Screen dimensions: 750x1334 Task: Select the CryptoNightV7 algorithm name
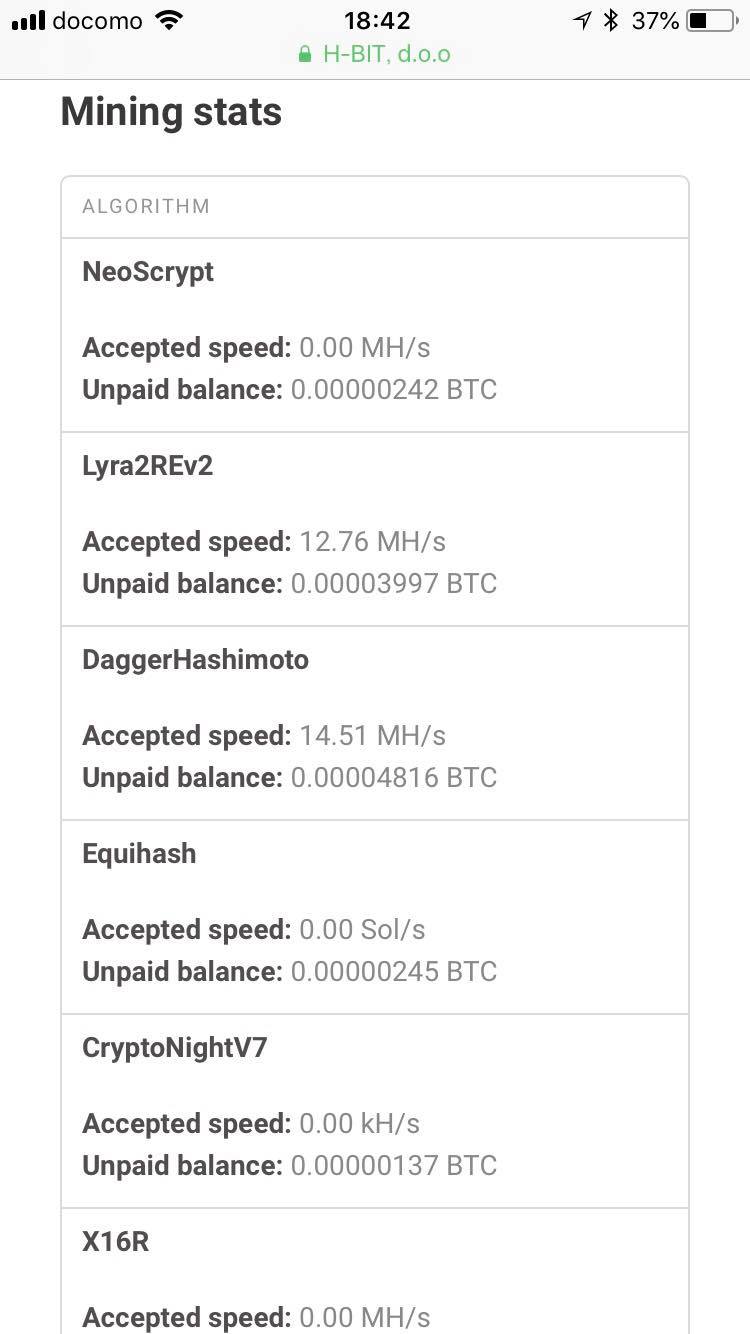coord(175,1048)
